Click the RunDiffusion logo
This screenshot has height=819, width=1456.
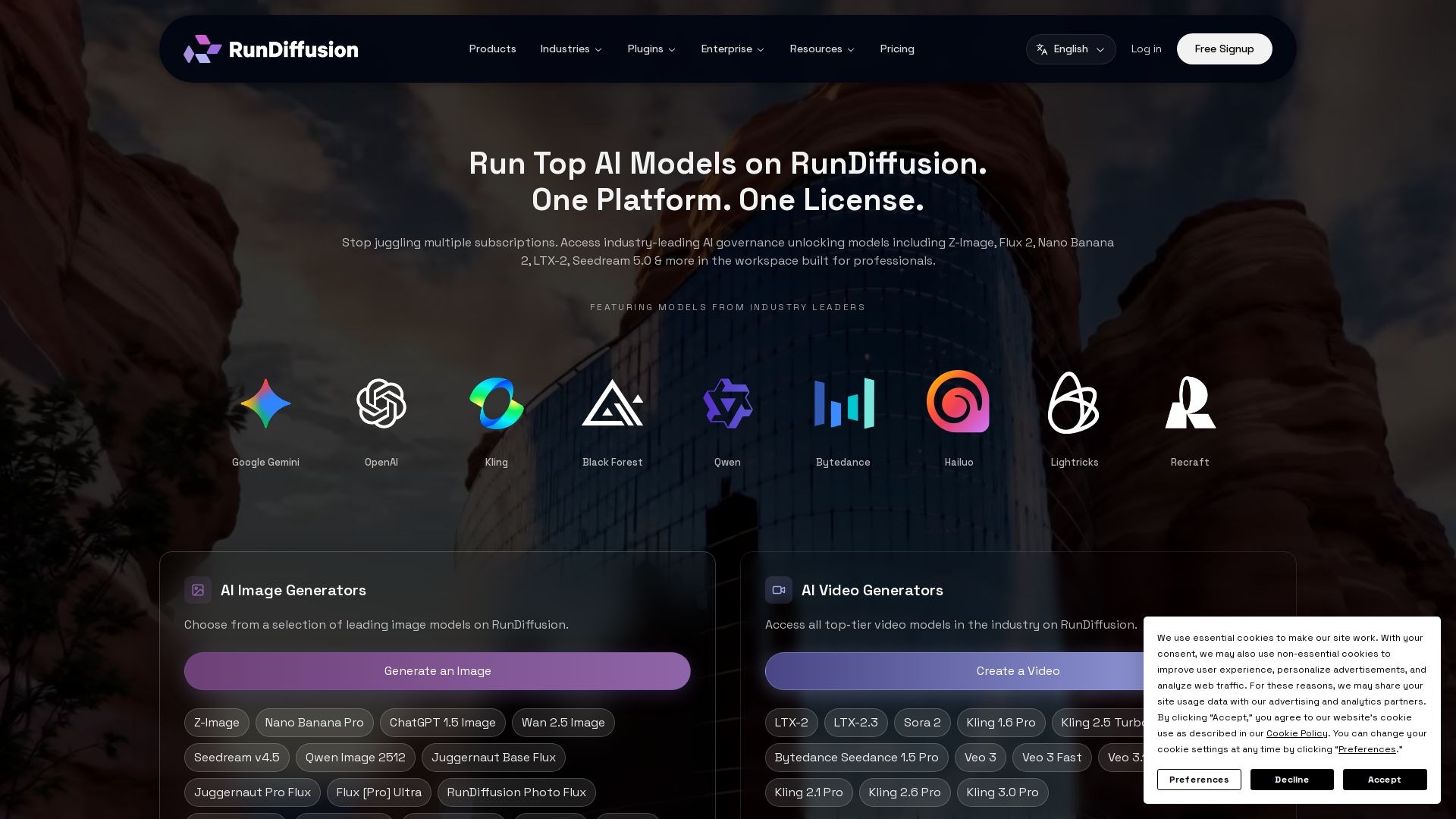pos(271,49)
